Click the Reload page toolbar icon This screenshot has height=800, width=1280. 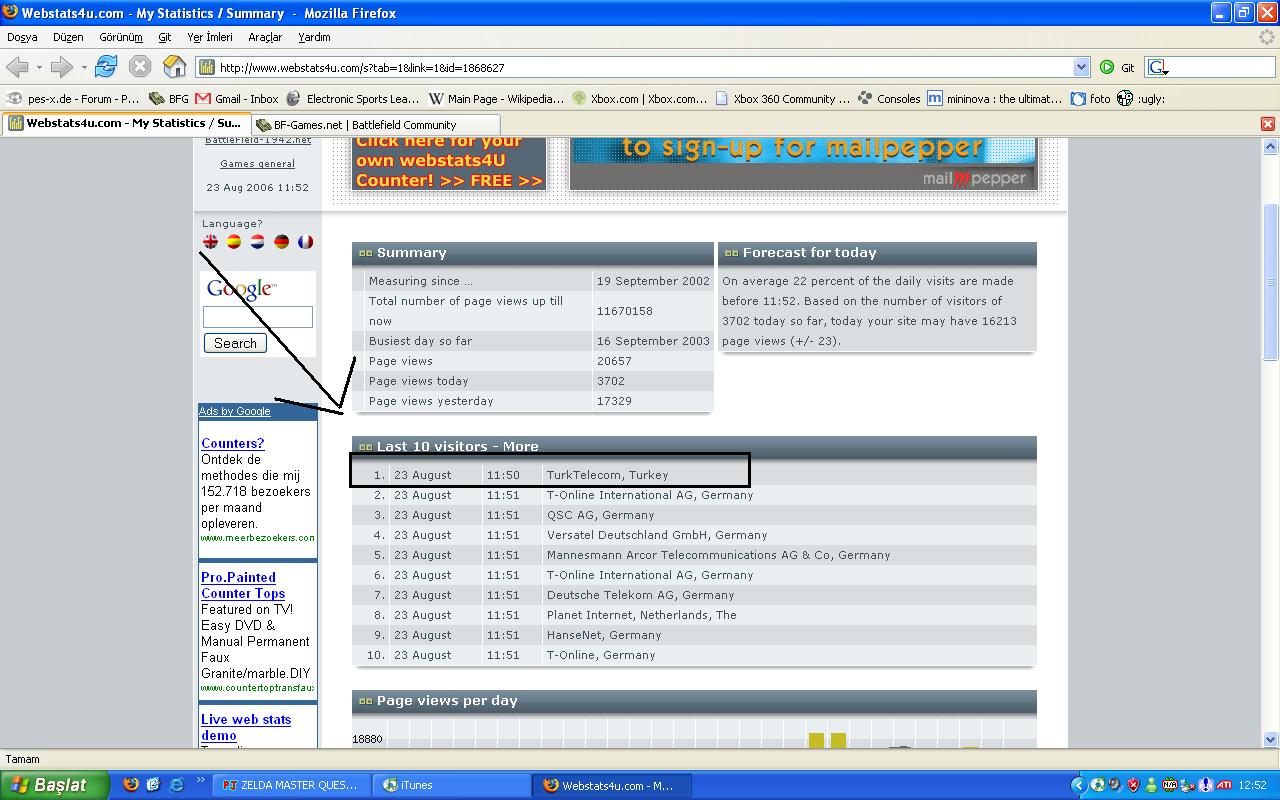[x=106, y=67]
